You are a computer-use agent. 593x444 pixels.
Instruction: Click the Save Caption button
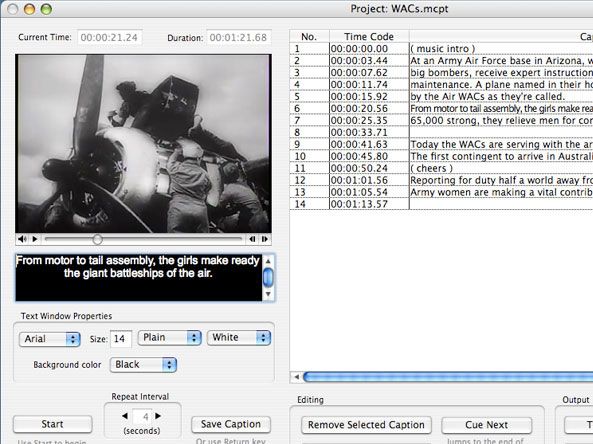(231, 424)
